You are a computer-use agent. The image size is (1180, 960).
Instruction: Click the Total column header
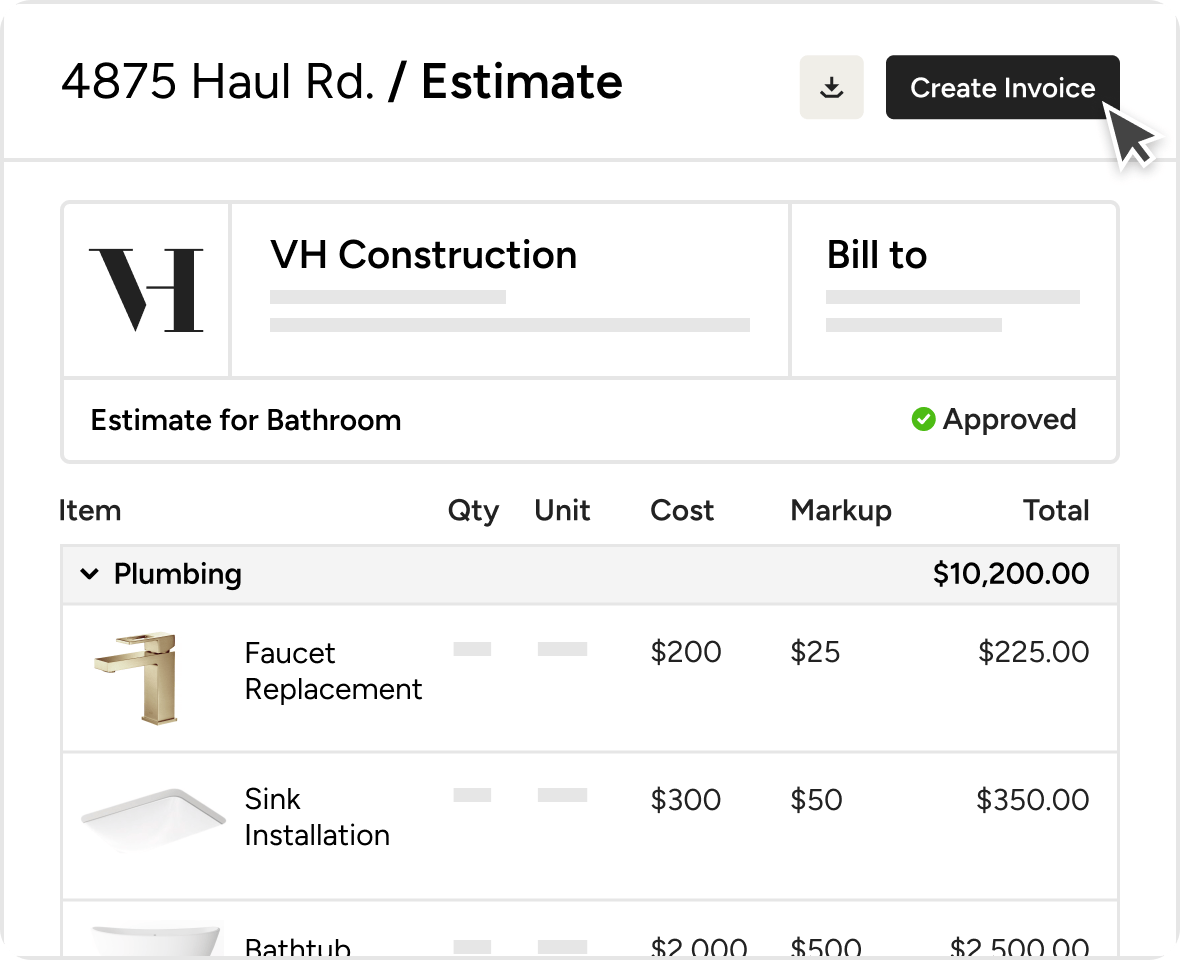(x=1055, y=511)
